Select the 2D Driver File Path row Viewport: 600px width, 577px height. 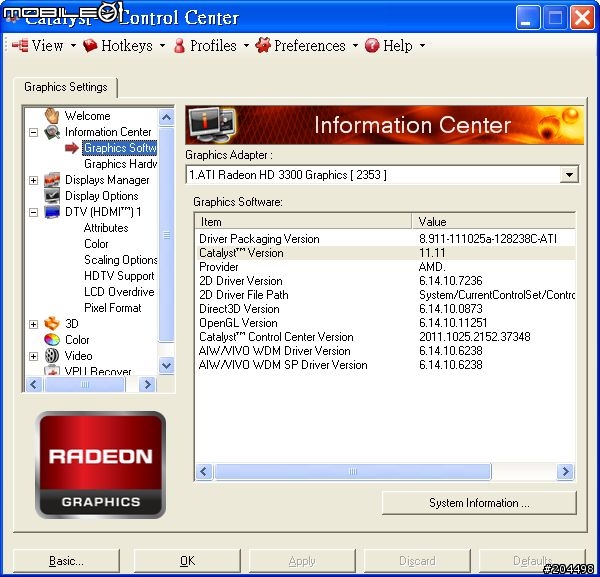385,295
